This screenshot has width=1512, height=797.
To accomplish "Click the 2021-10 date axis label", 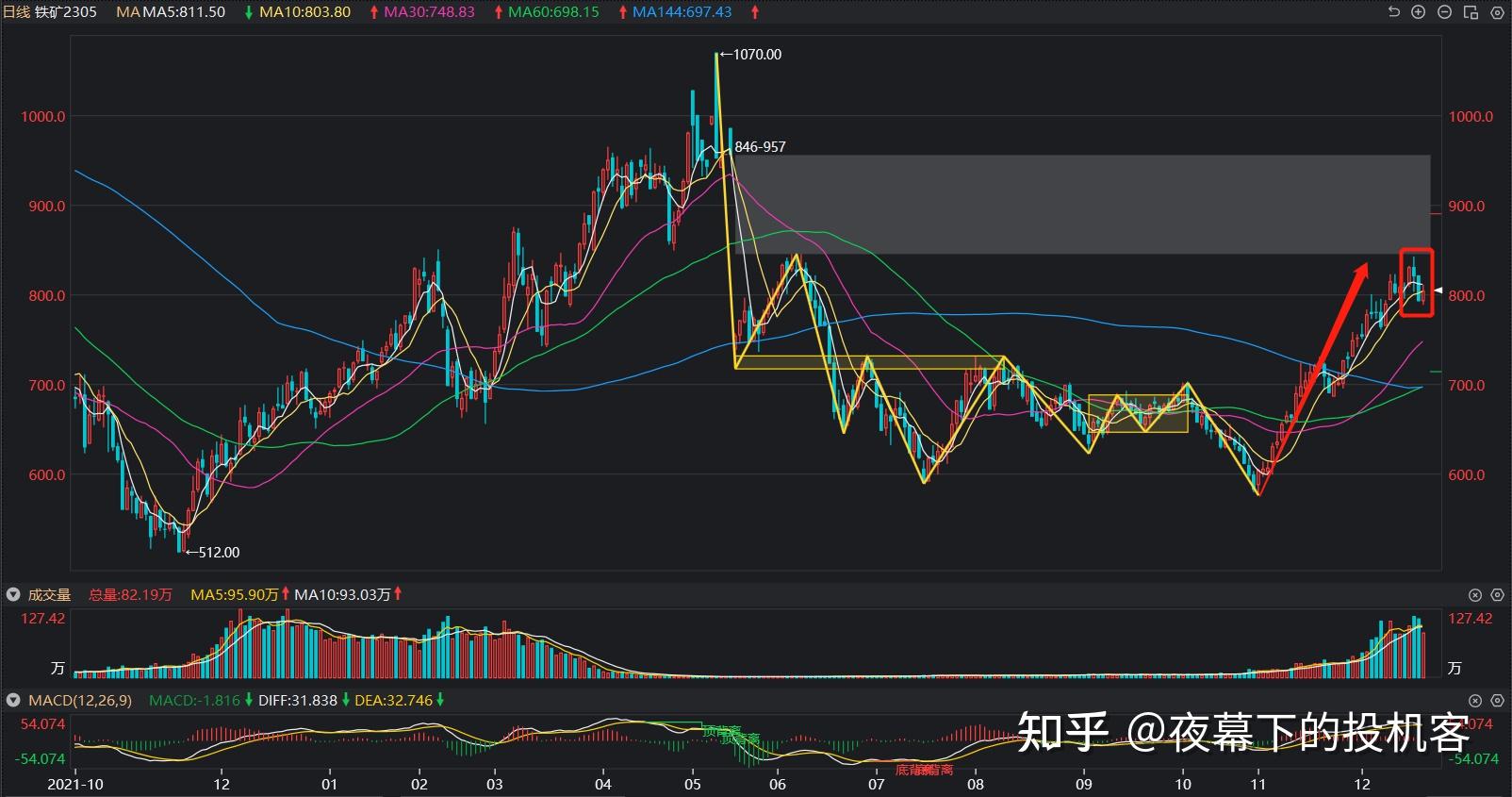I will [x=74, y=784].
